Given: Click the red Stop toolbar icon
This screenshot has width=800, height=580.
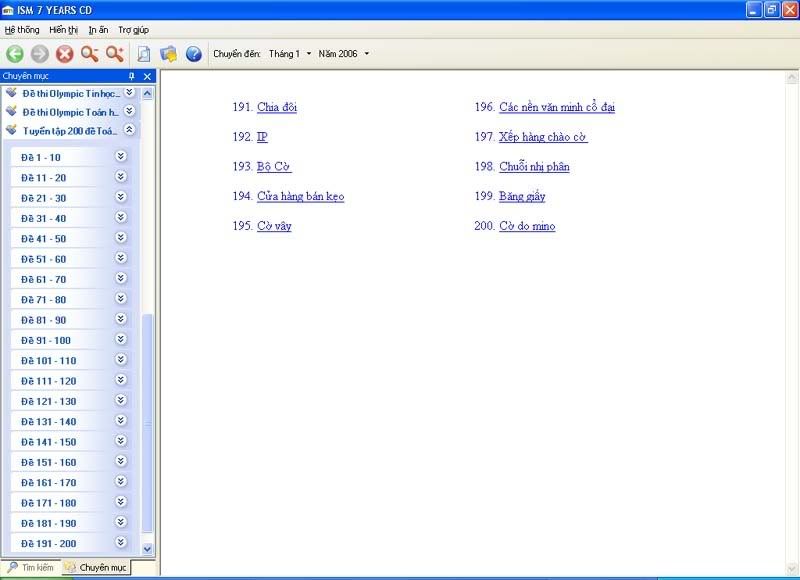Looking at the screenshot, I should [x=65, y=54].
